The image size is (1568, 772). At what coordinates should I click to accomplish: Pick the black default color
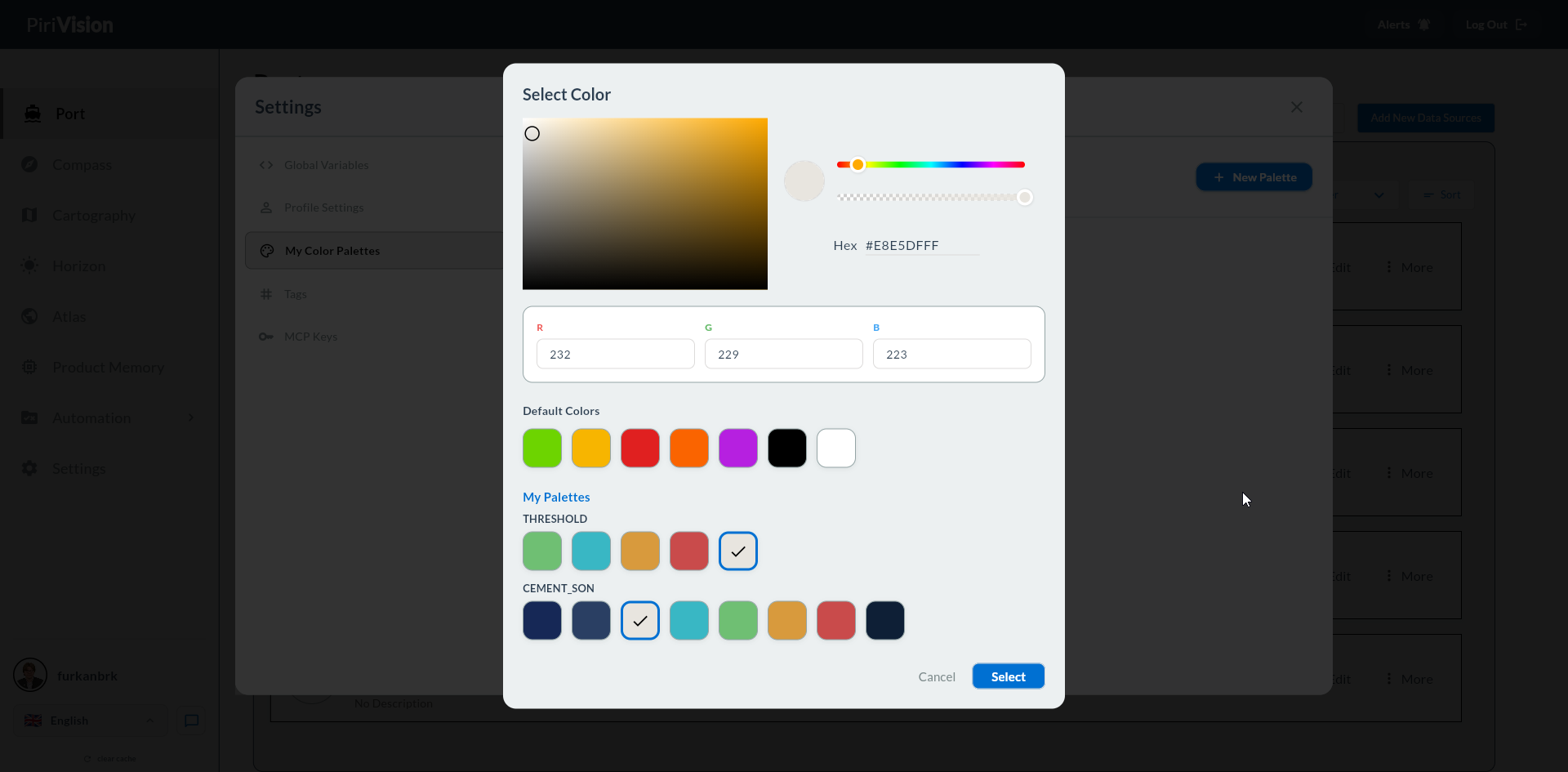[x=787, y=448]
